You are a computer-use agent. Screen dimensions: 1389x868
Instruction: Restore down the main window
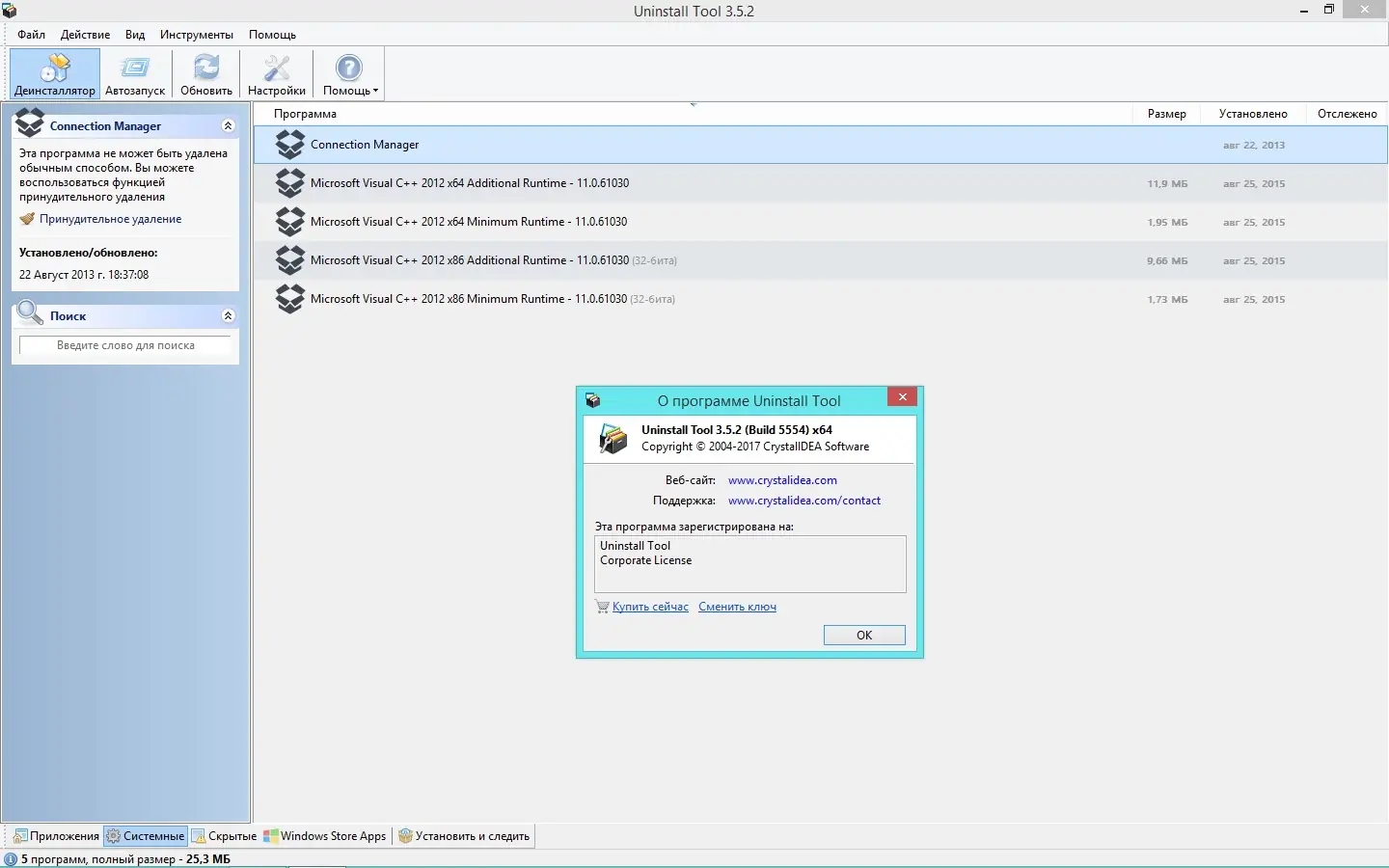click(1328, 10)
